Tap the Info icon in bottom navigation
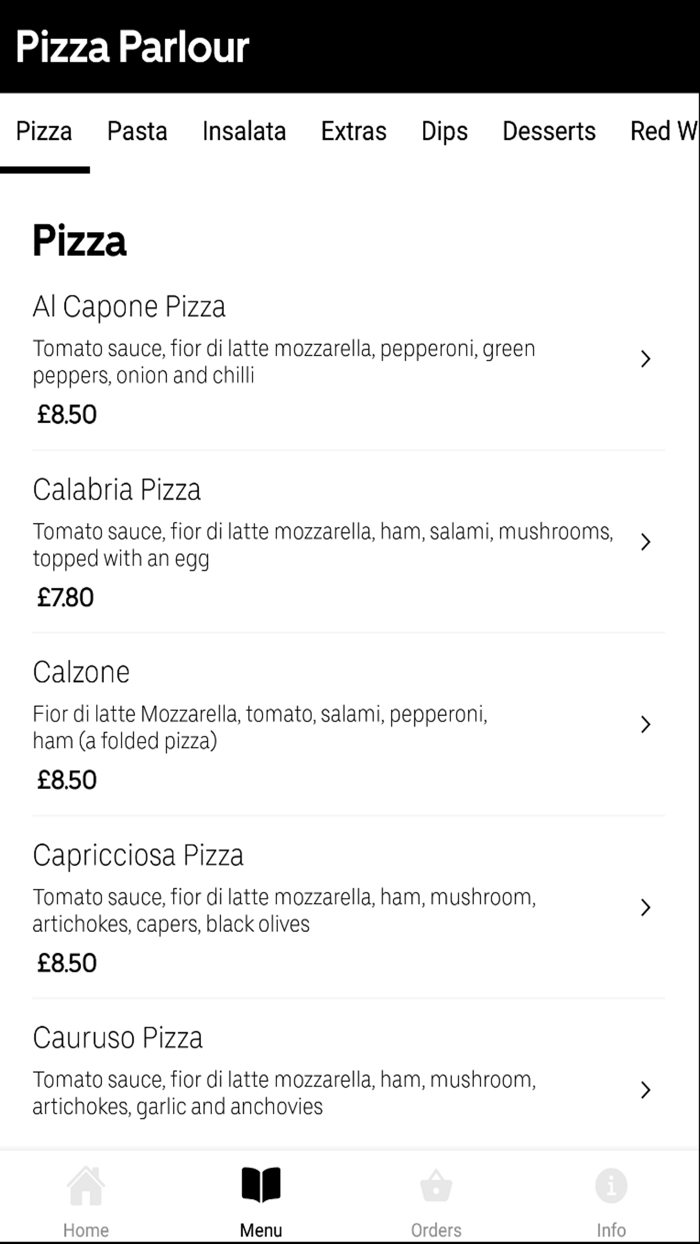 pyautogui.click(x=612, y=1196)
